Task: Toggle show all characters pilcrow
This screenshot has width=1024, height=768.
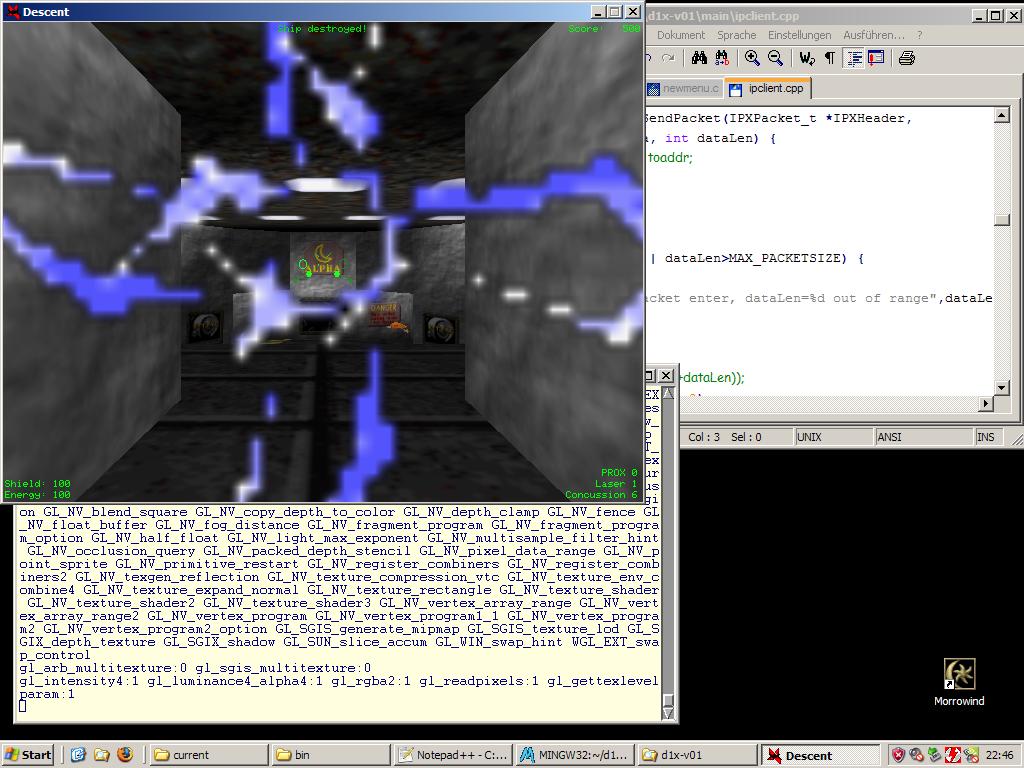Action: (829, 58)
